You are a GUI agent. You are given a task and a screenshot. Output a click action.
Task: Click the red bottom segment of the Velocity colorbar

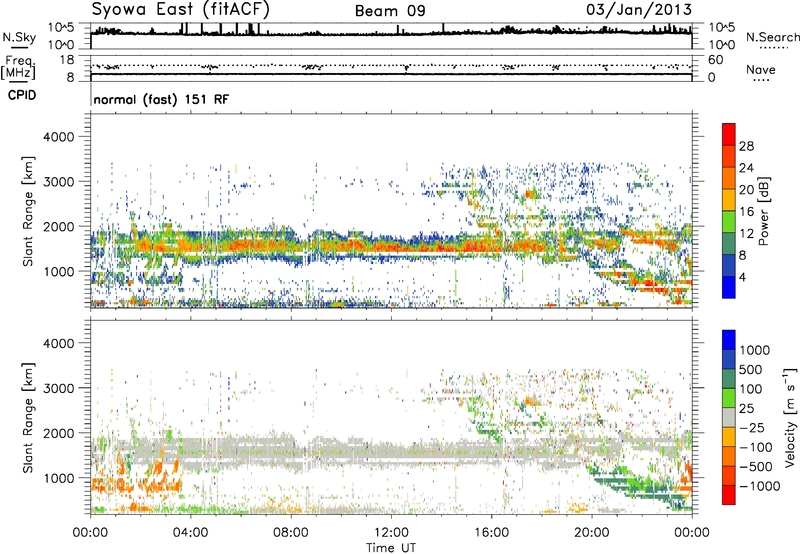729,495
